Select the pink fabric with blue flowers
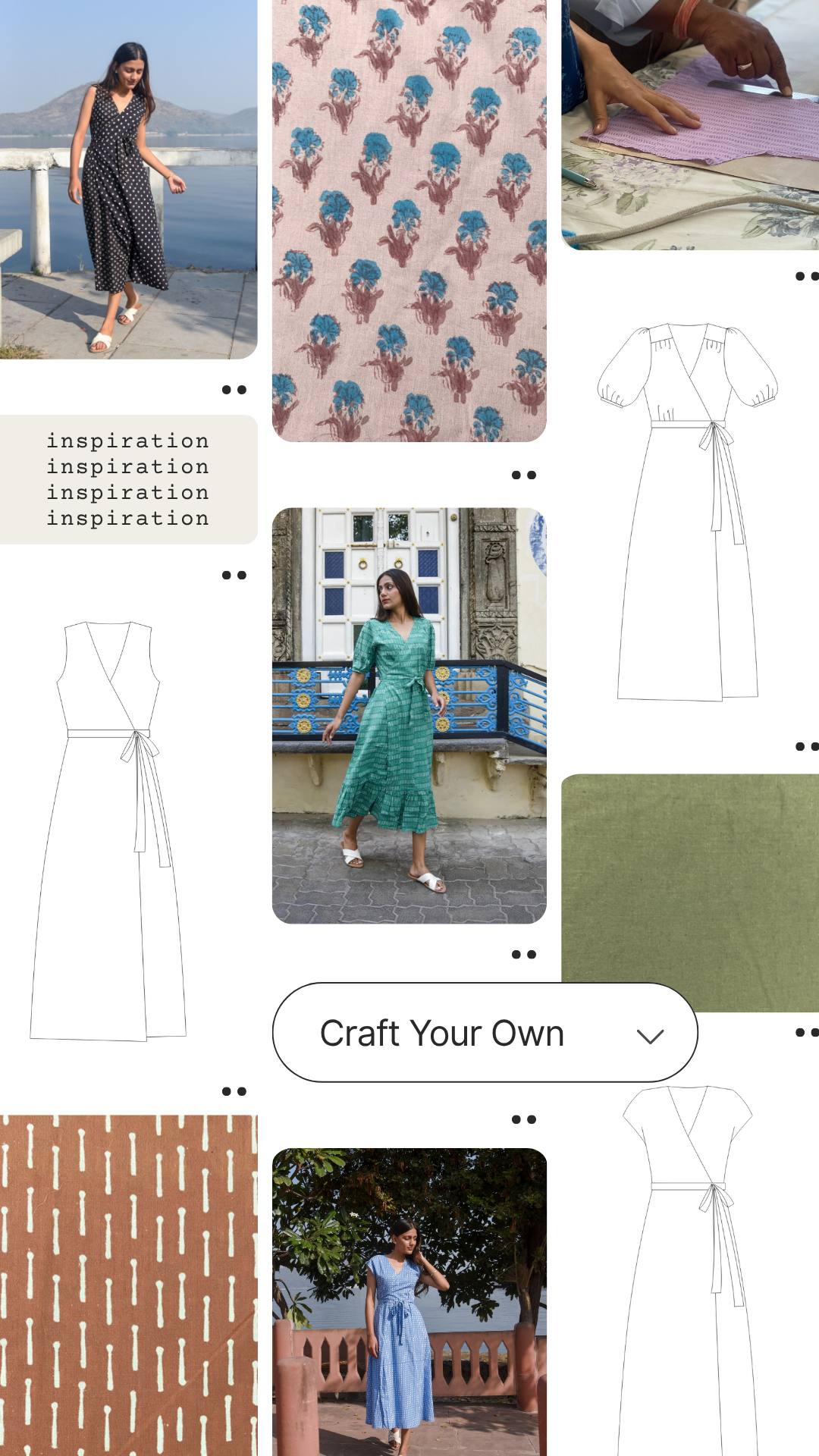 coord(409,220)
